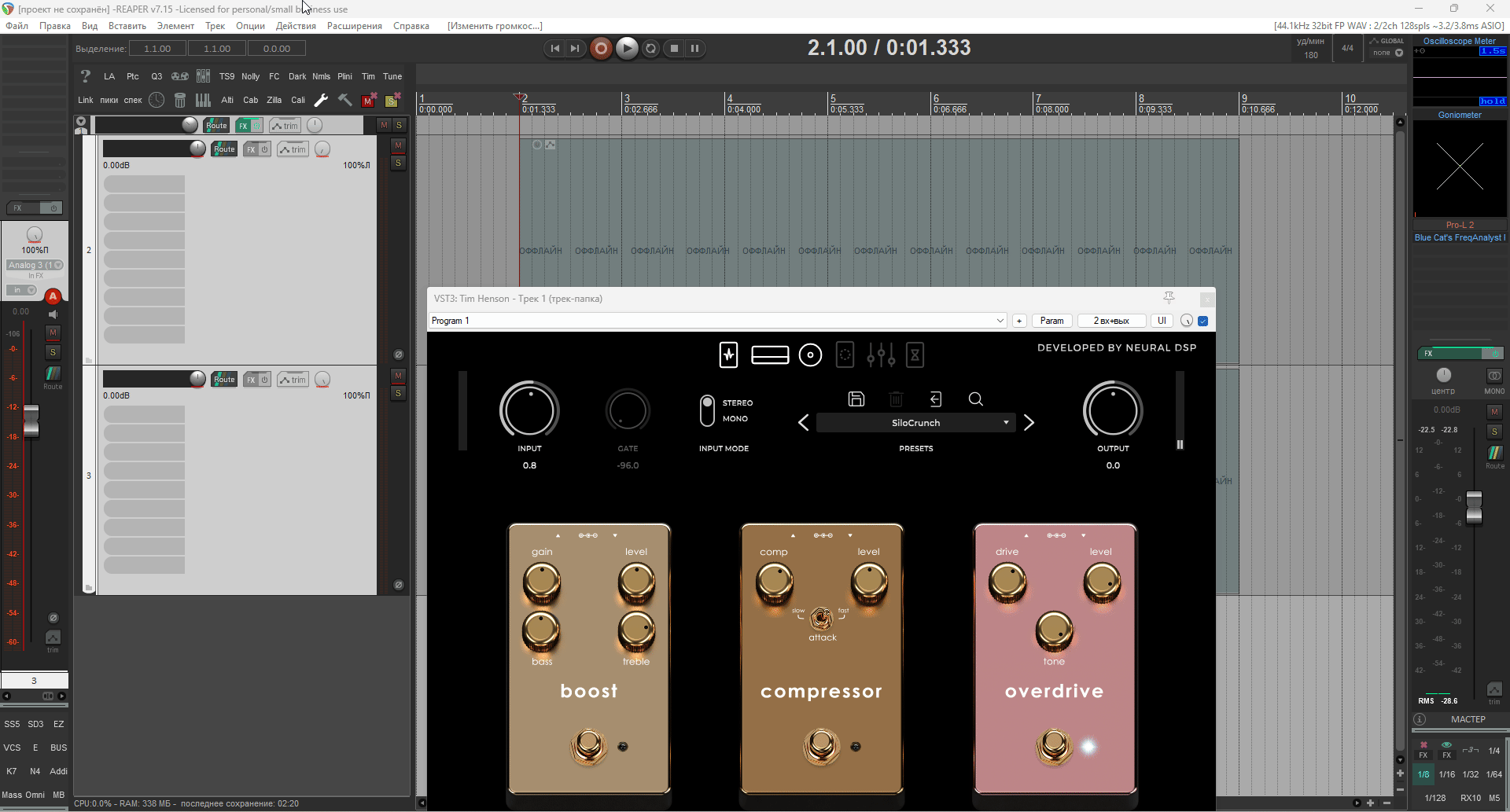
Task: Toggle the repeat loop button
Action: 651,49
